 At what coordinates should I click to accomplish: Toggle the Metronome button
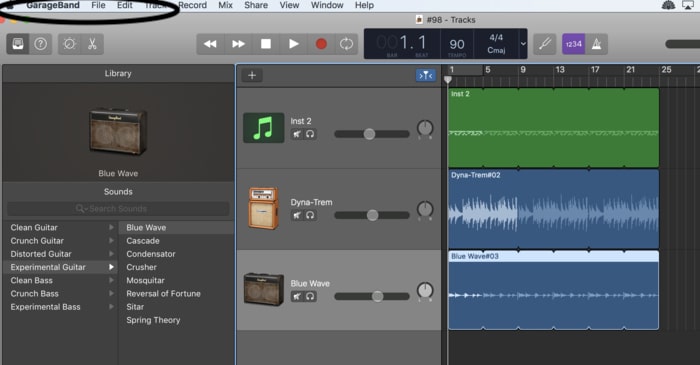[x=596, y=44]
